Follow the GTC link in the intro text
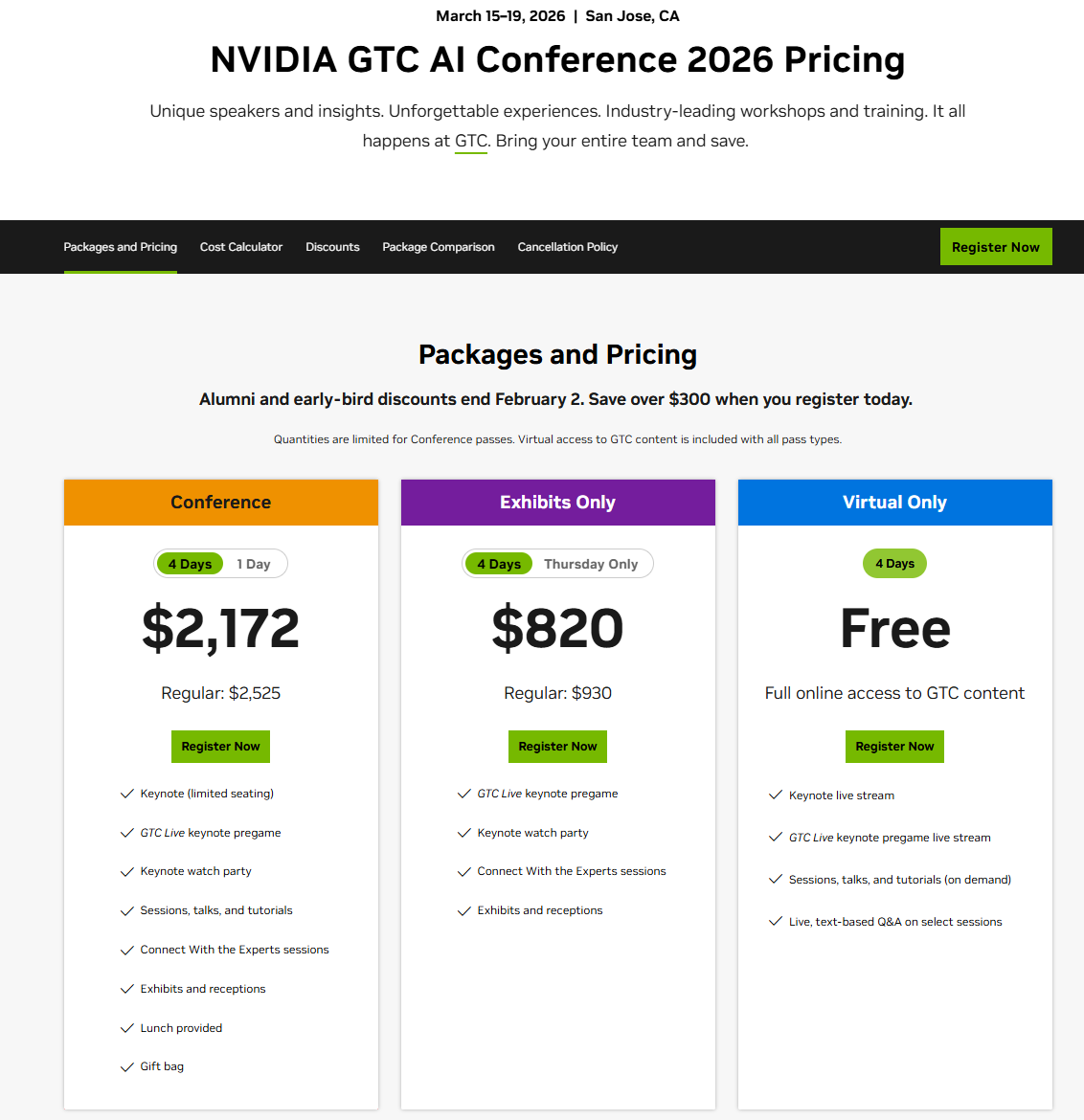Screen dimensions: 1084x1120 471,142
